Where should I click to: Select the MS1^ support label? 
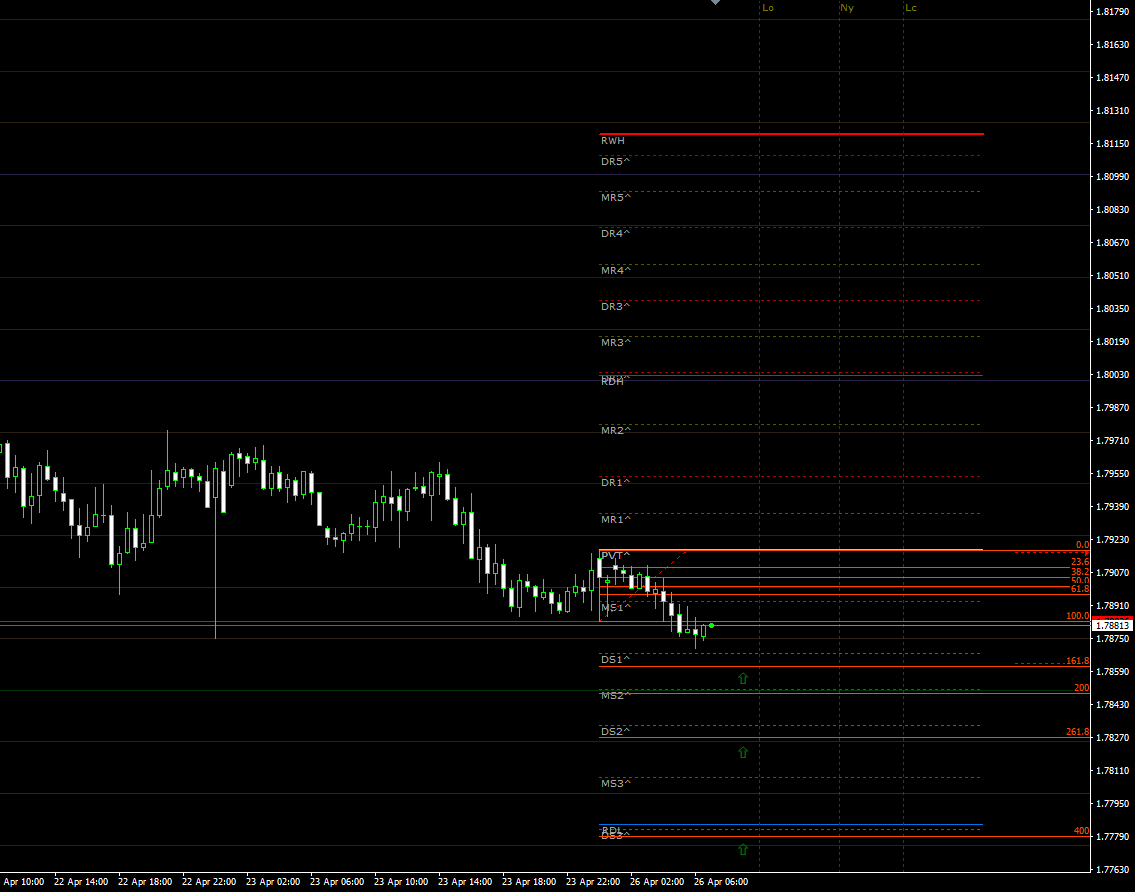click(616, 607)
